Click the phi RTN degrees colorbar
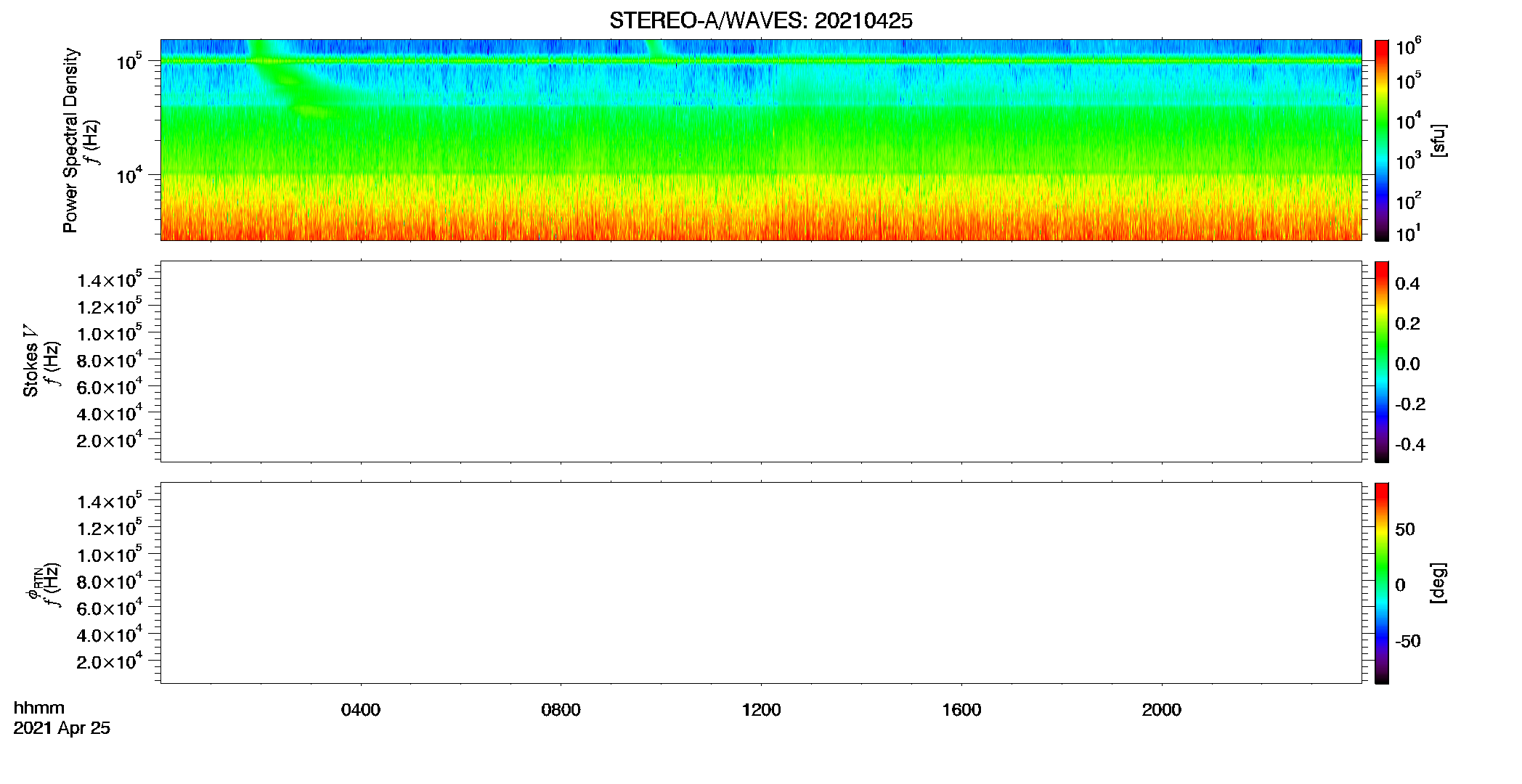Viewport: 1522px width, 784px height. click(1381, 583)
